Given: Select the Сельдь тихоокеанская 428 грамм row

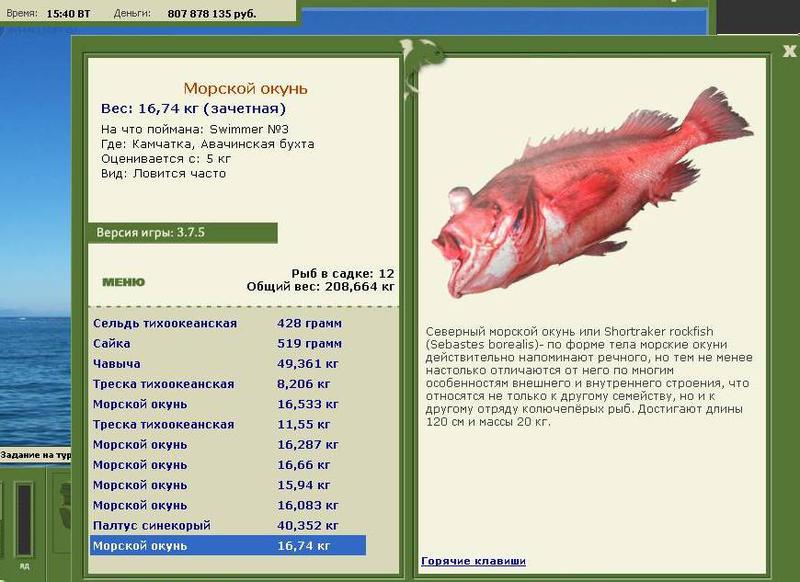Looking at the screenshot, I should (228, 323).
